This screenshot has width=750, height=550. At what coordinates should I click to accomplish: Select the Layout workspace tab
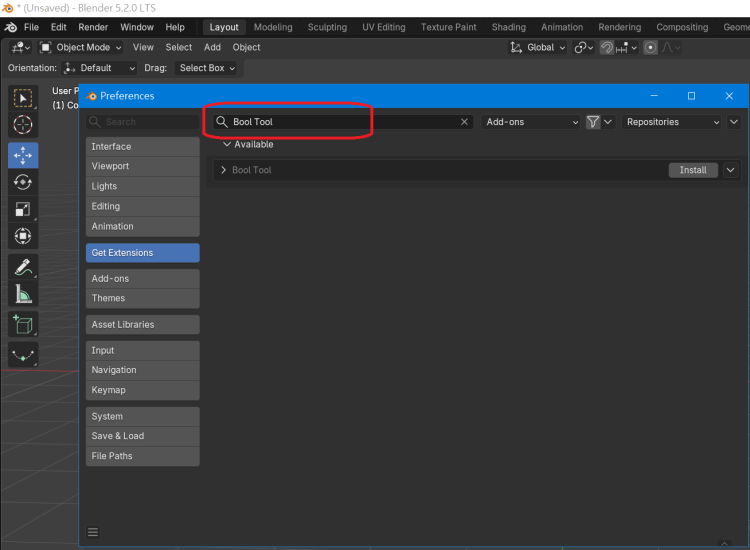pyautogui.click(x=224, y=27)
